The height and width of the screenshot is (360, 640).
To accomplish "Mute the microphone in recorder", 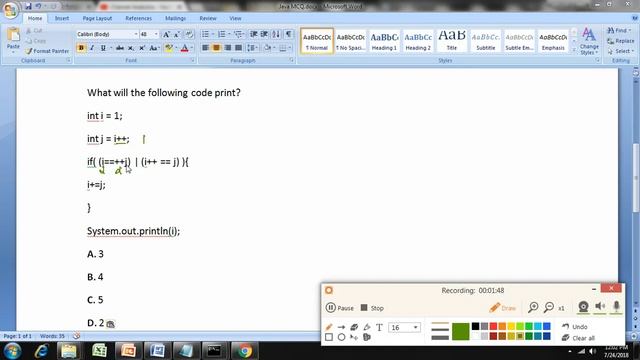I will pos(616,307).
